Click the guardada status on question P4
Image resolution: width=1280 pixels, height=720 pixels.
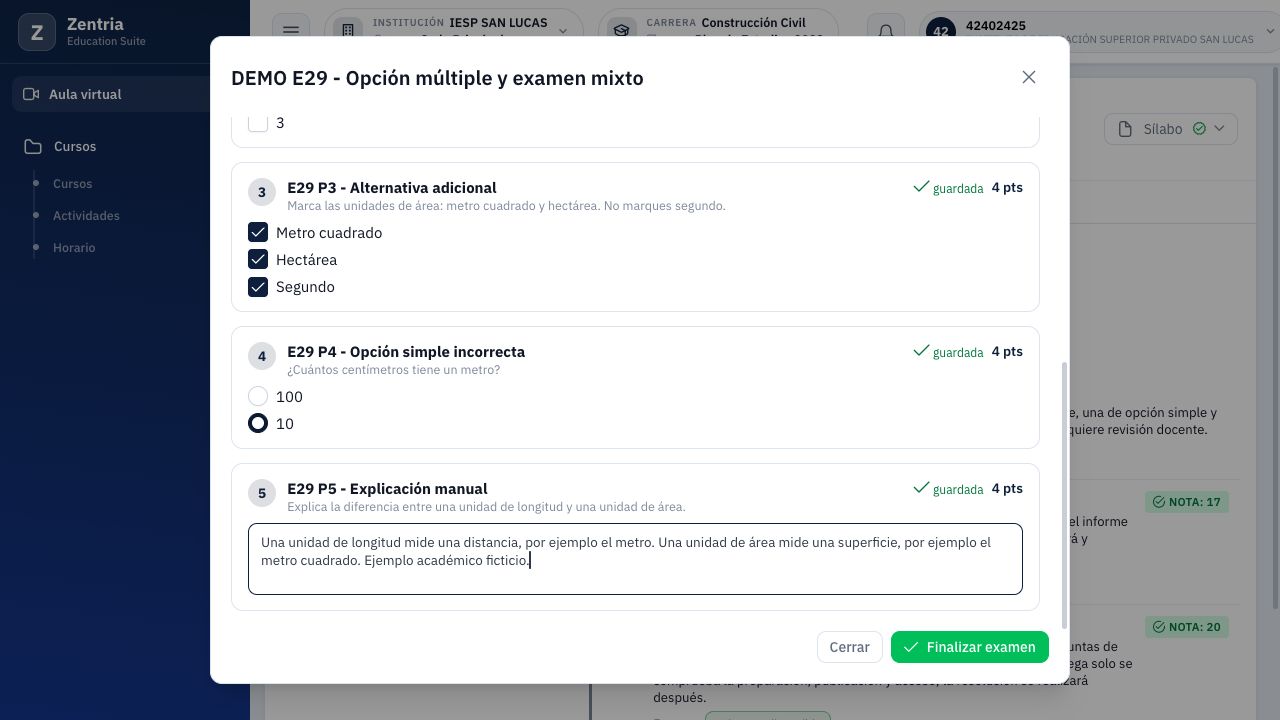tap(948, 352)
